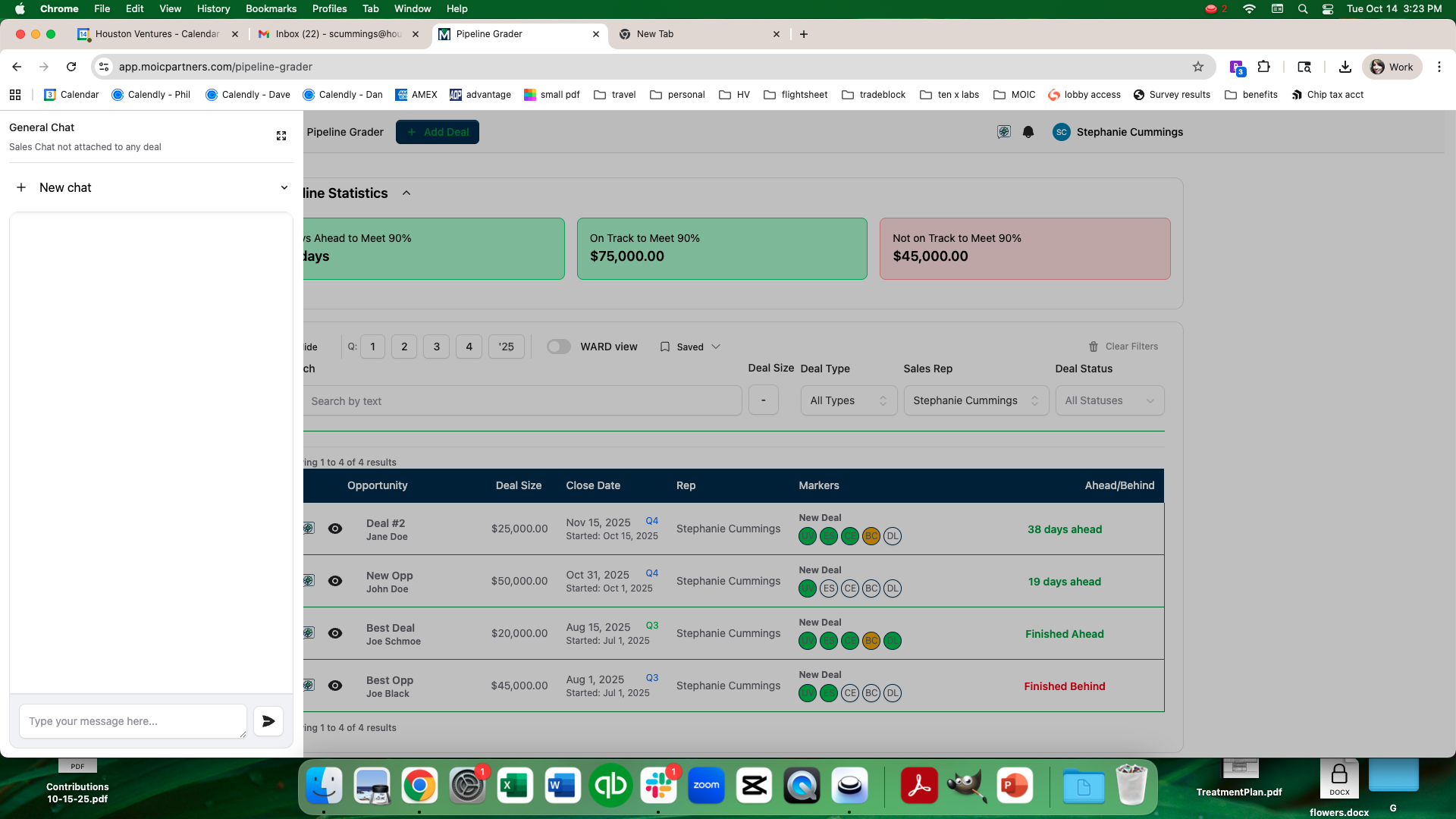1456x819 pixels.
Task: Select quarter 3 filter button
Action: click(436, 347)
